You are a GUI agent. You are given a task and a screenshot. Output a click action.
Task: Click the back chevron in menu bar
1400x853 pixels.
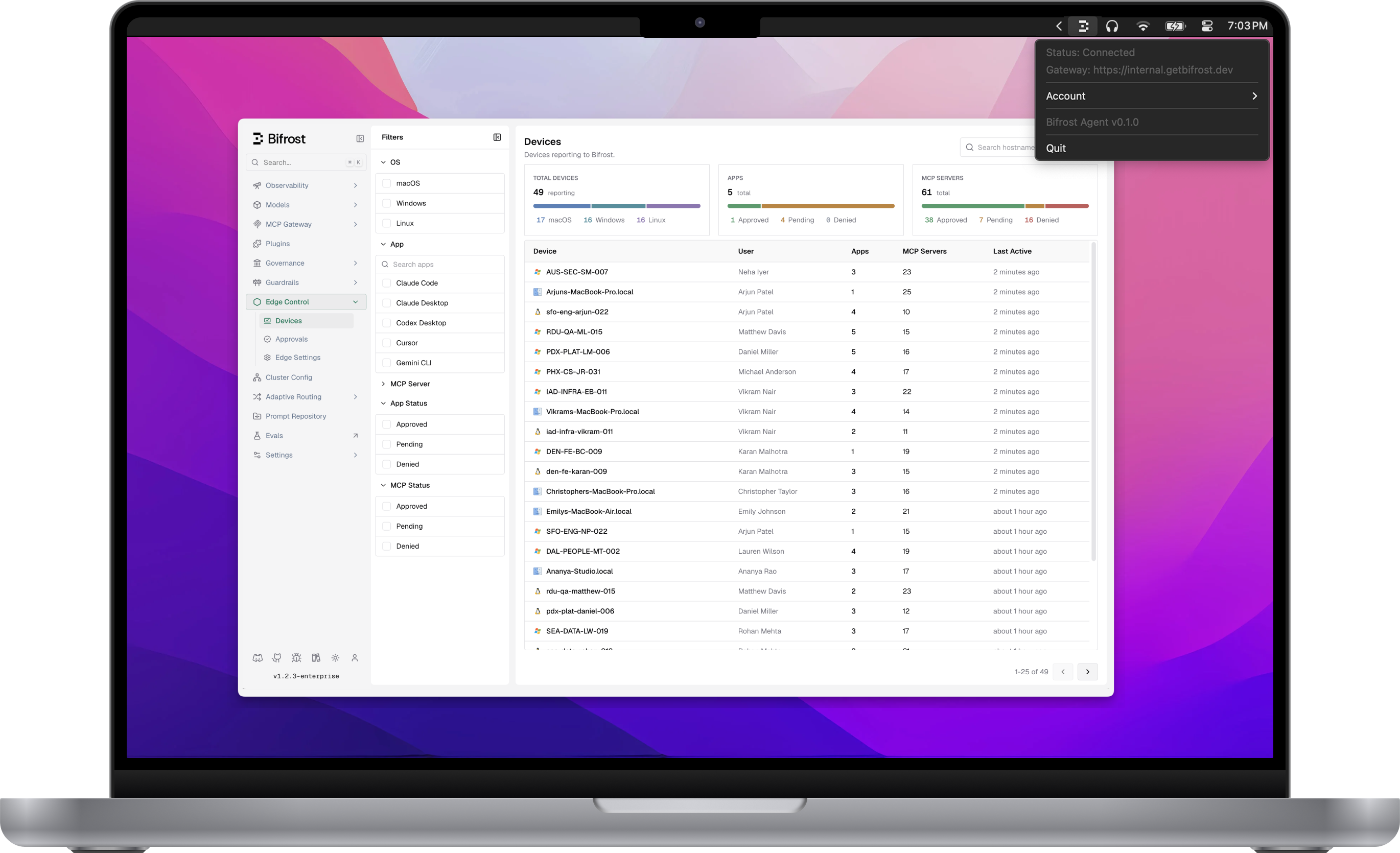point(1059,26)
